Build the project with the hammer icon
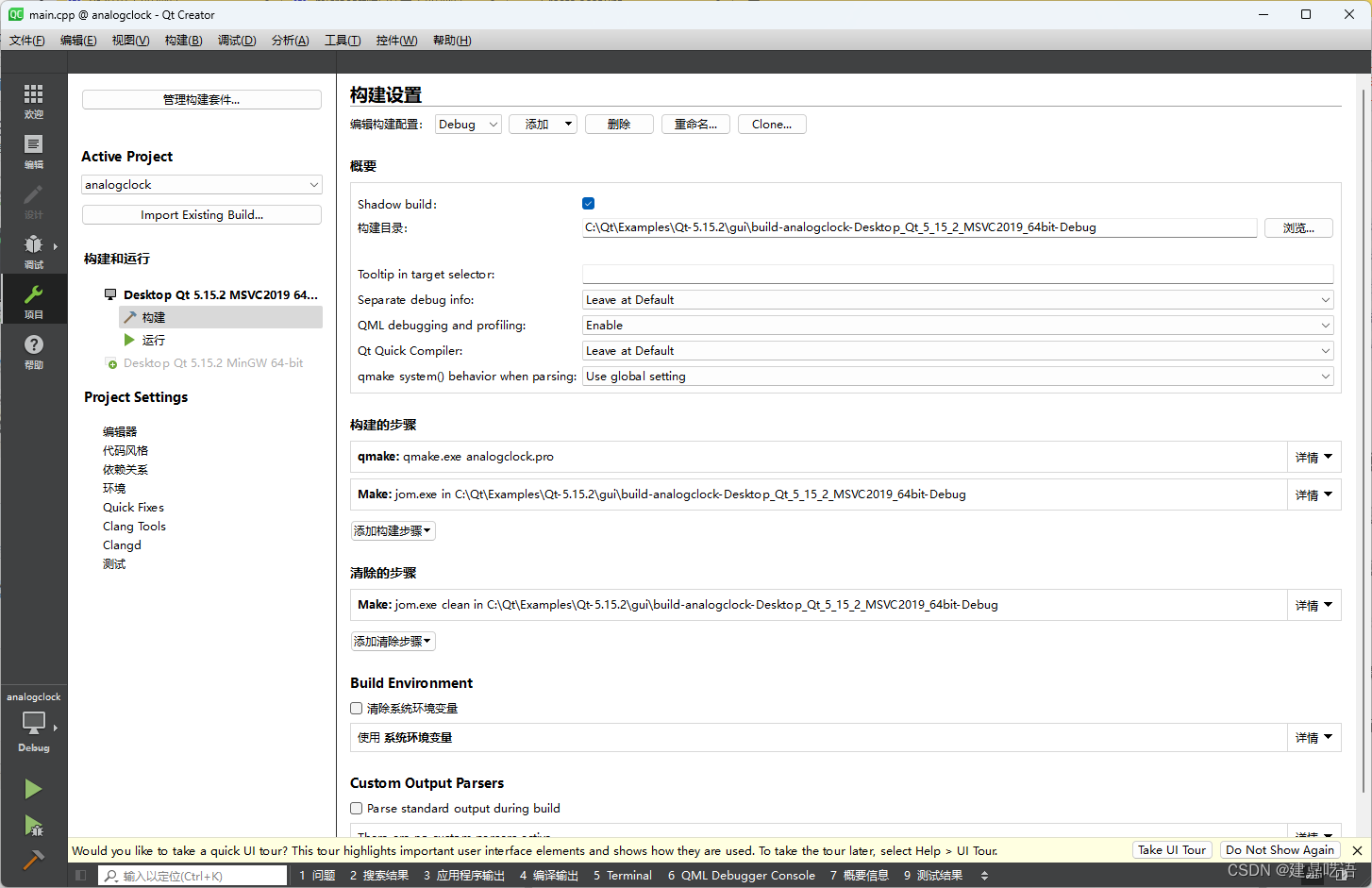The width and height of the screenshot is (1372, 888). [x=33, y=860]
